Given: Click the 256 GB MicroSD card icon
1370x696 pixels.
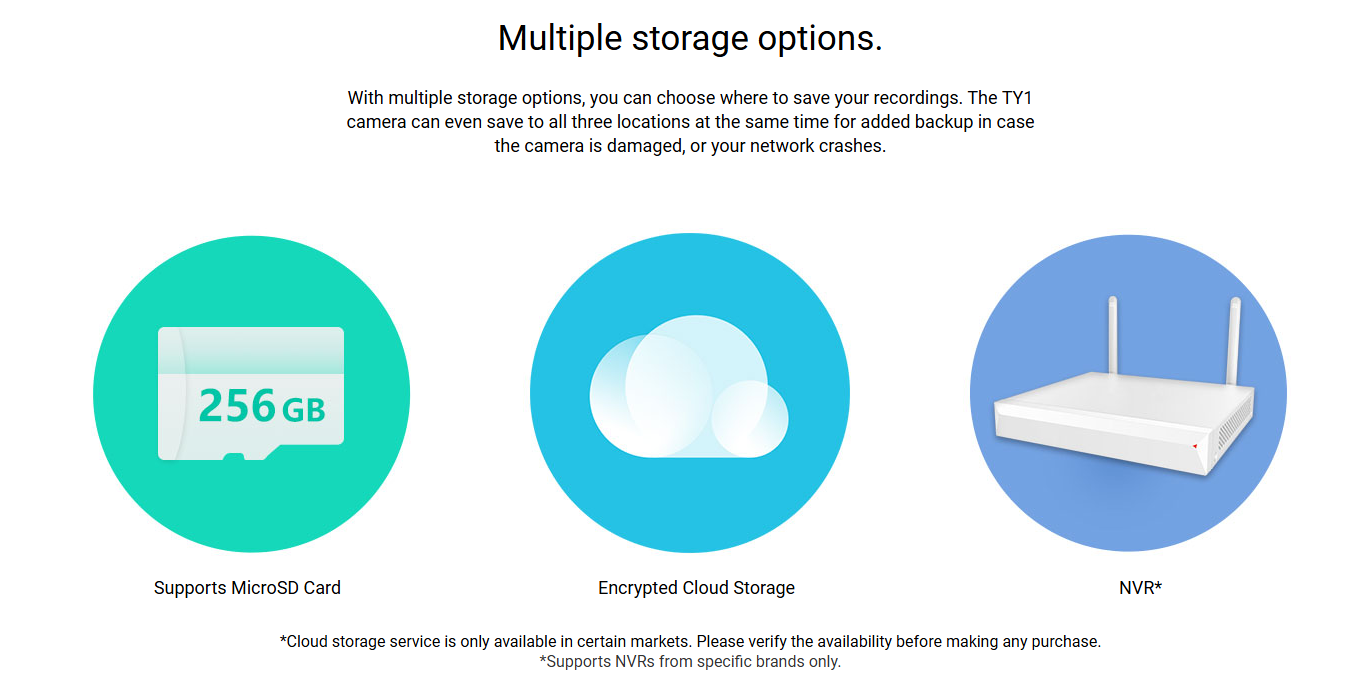Looking at the screenshot, I should (250, 392).
